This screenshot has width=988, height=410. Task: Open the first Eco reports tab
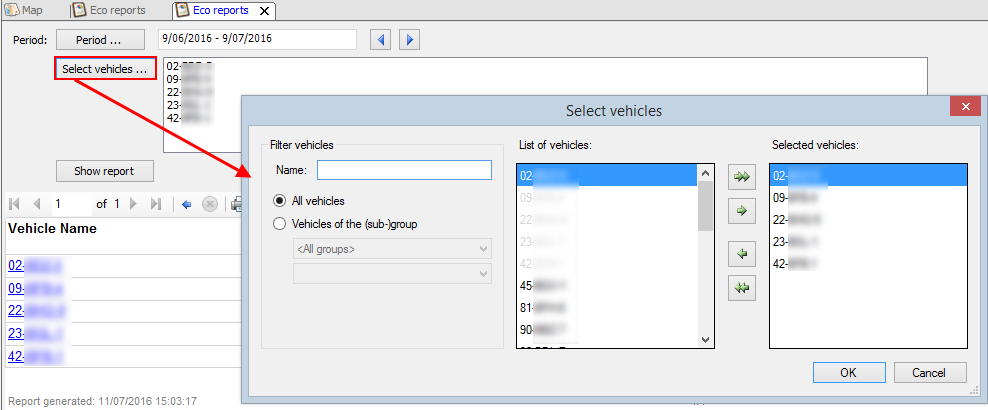(108, 10)
